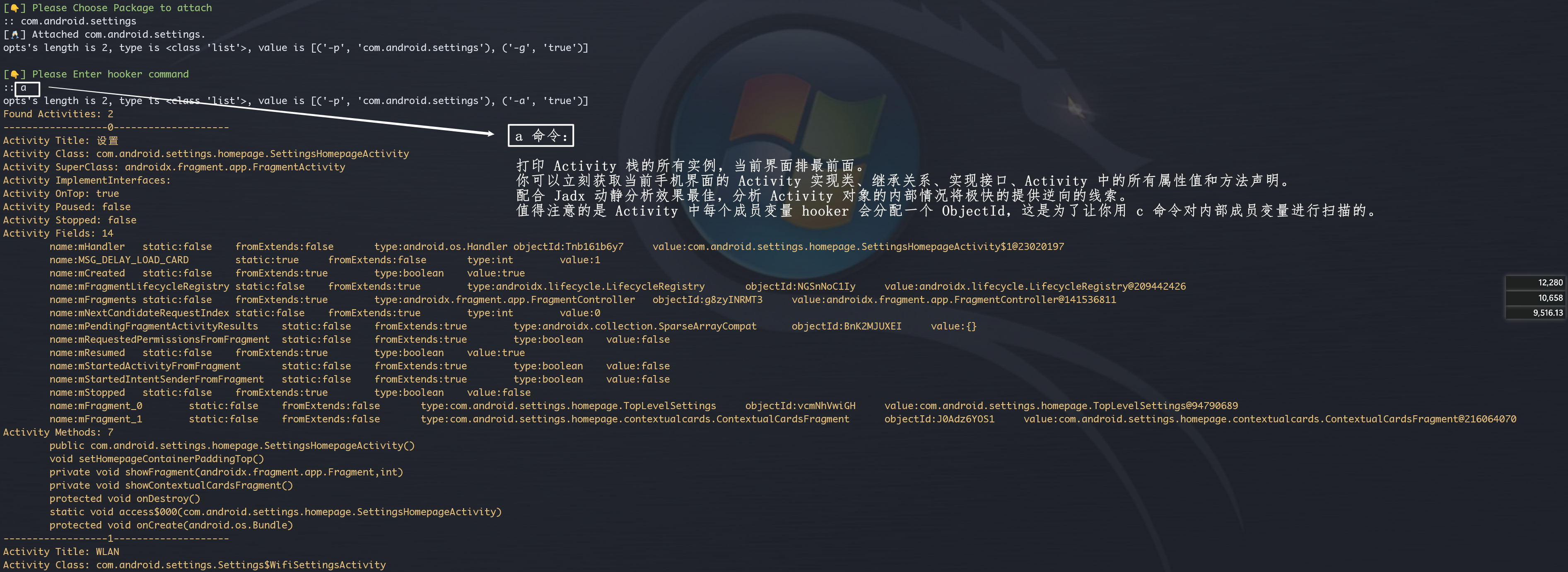Click the field name 'name:mFragments'
Viewport: 1568px width, 572px height.
(x=93, y=300)
